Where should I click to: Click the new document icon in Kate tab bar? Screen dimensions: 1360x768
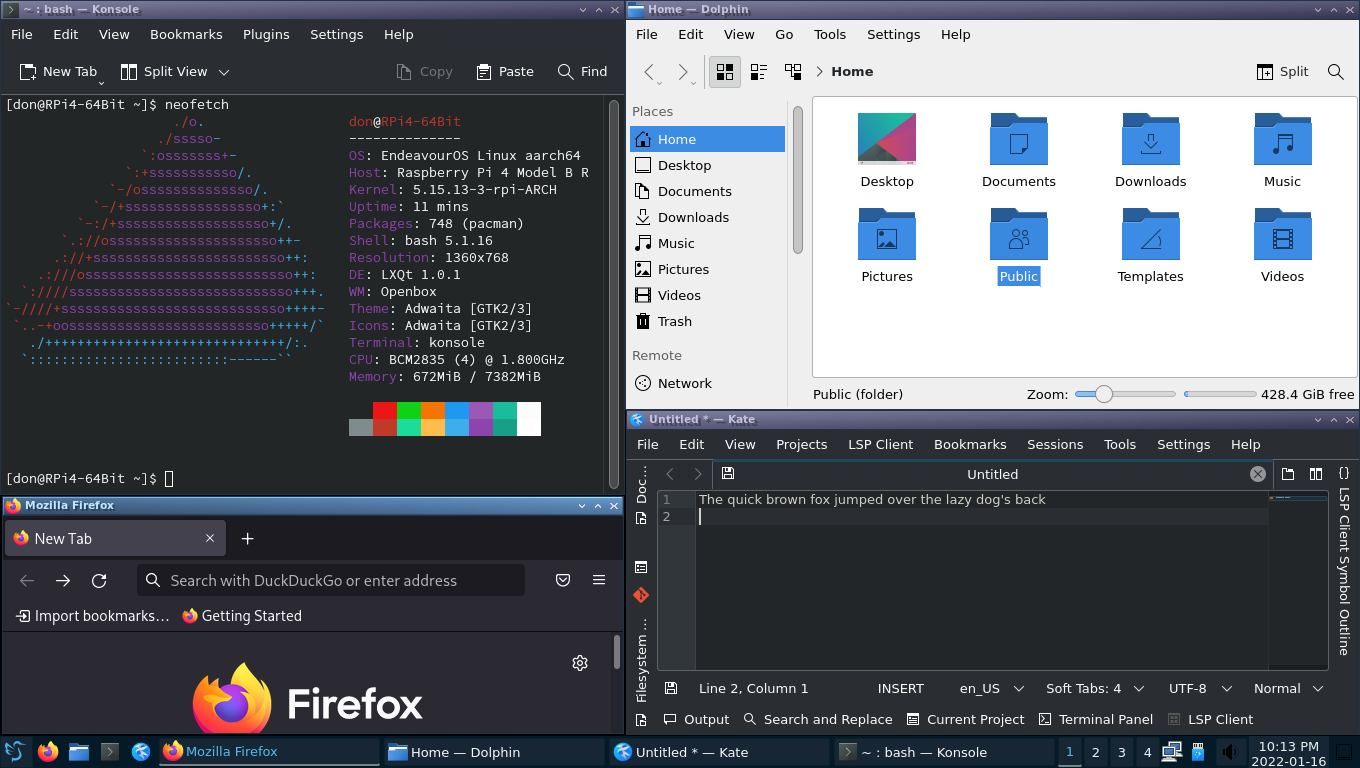point(1288,474)
